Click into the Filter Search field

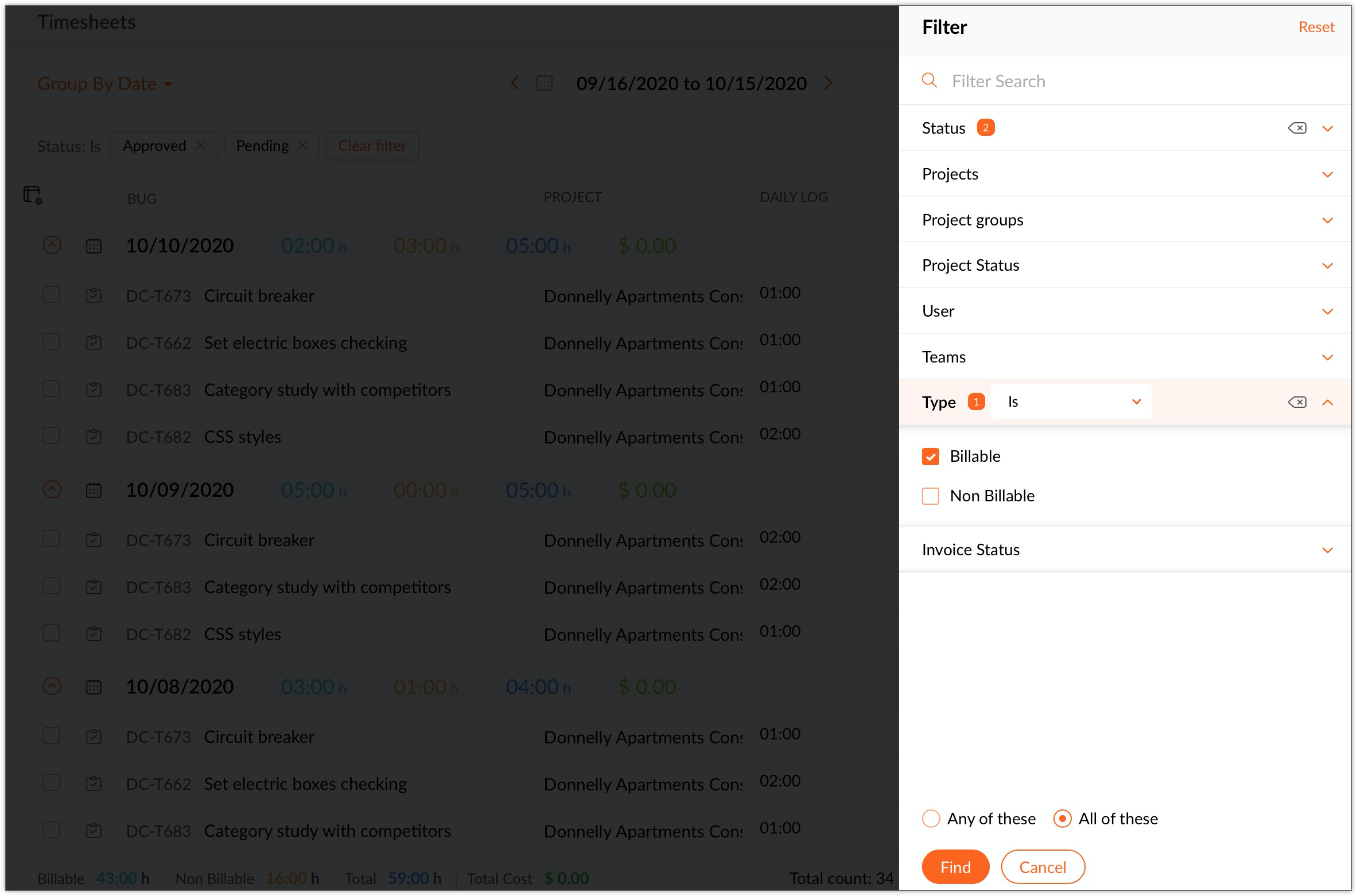click(x=1090, y=81)
